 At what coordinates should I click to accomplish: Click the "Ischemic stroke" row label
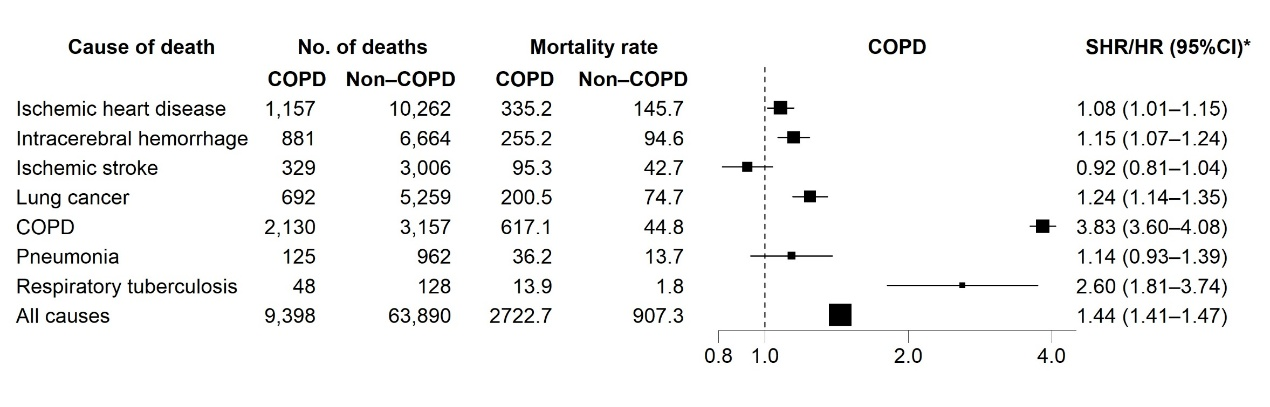pos(87,167)
